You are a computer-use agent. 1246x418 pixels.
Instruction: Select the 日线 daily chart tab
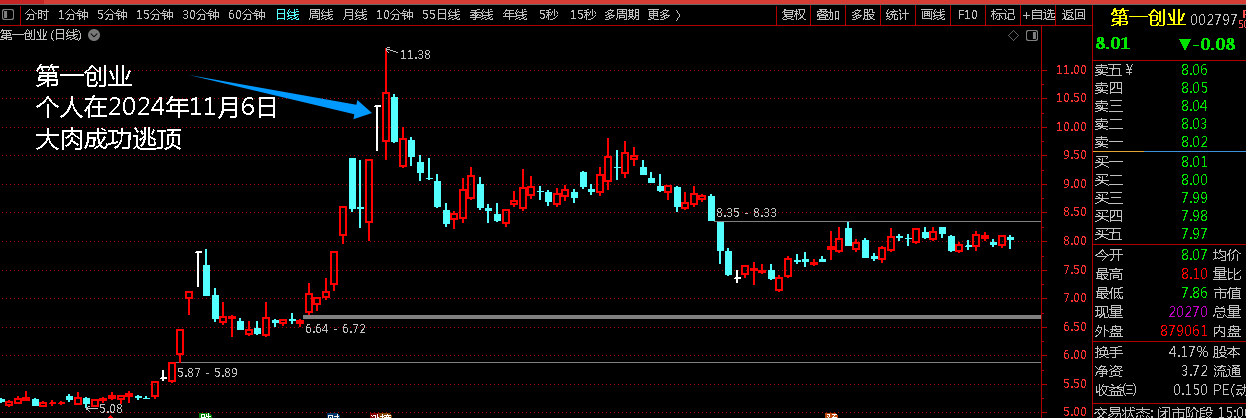(x=286, y=15)
